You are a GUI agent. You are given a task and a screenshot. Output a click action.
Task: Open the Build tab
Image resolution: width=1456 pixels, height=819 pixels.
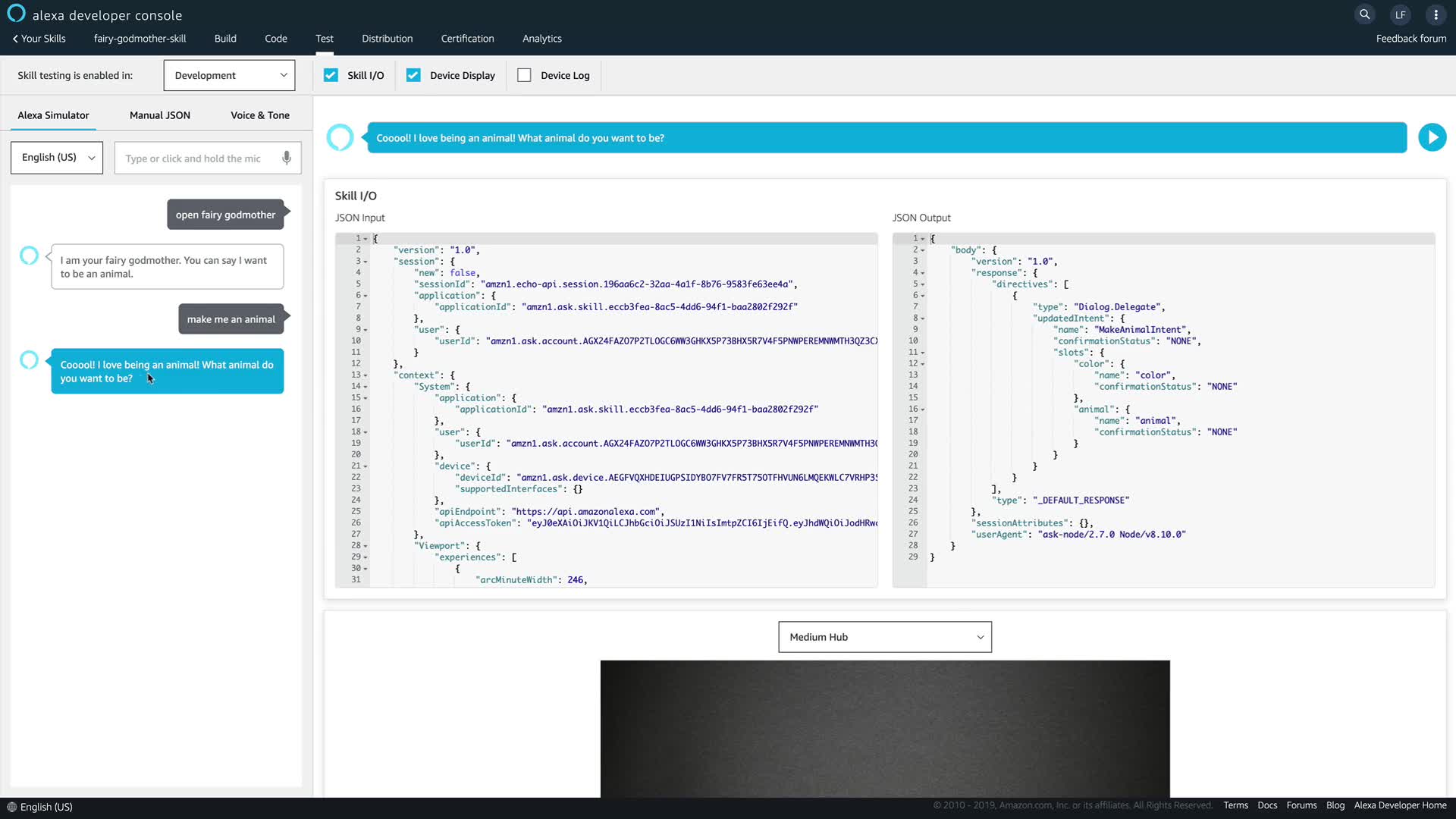[225, 39]
